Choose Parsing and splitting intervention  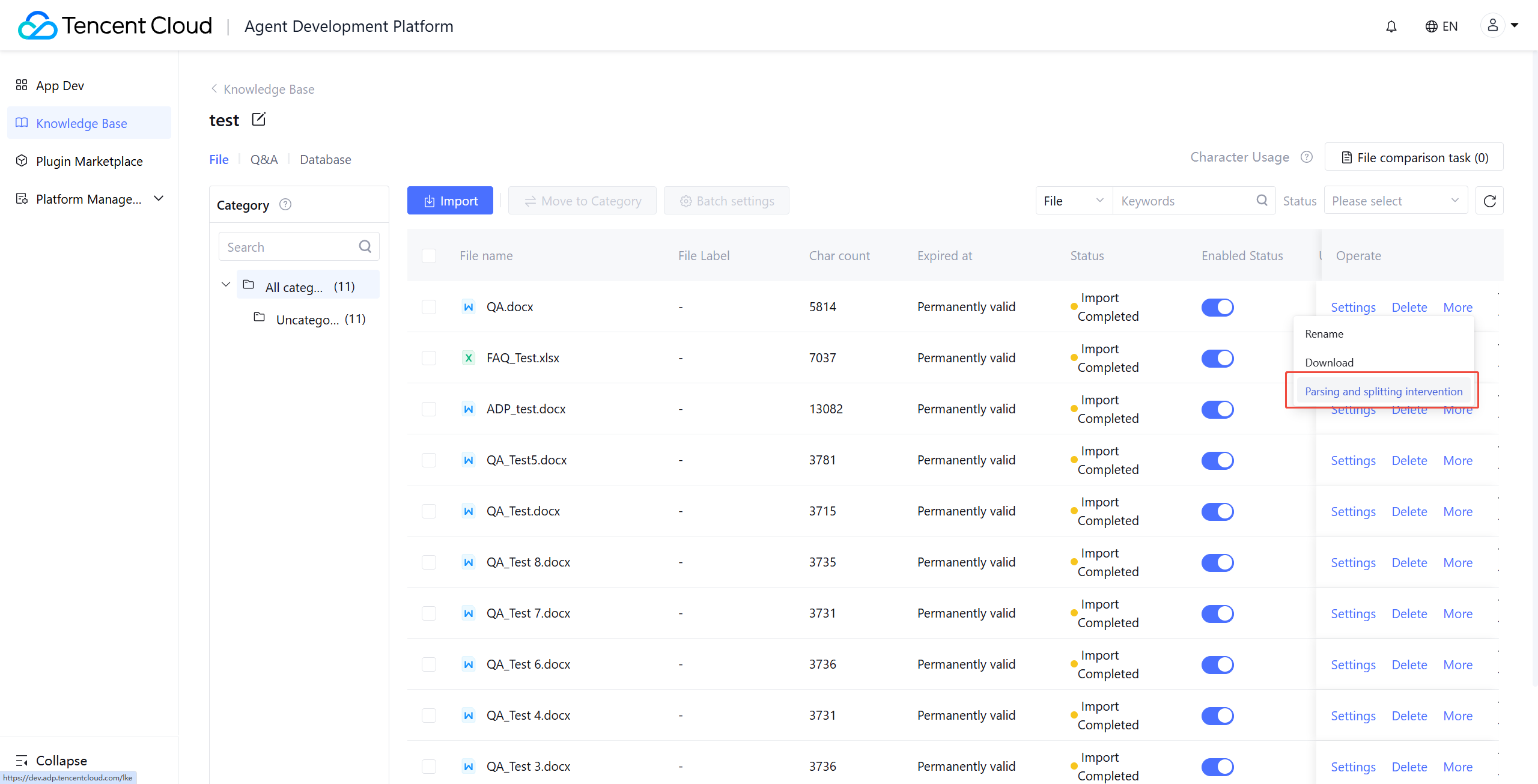[1383, 391]
